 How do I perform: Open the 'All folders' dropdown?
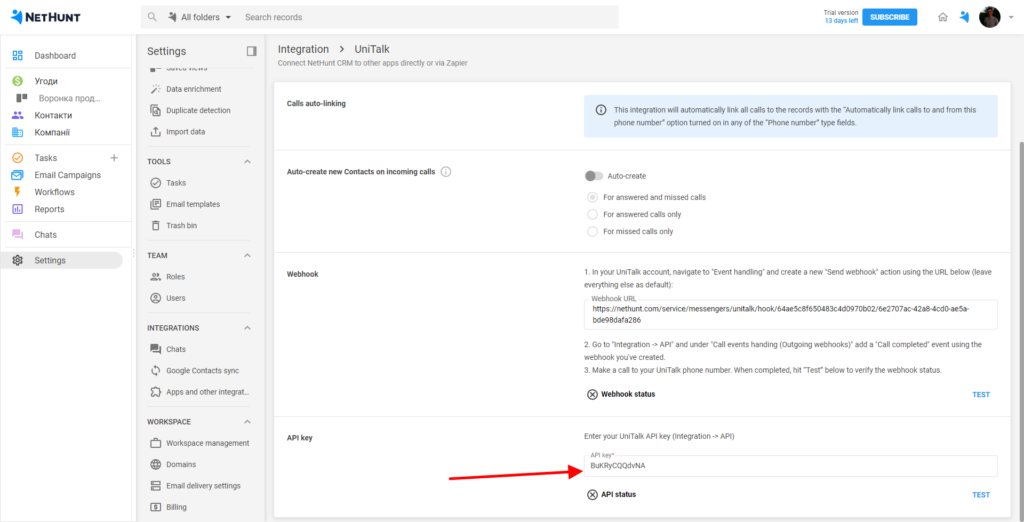tap(199, 17)
